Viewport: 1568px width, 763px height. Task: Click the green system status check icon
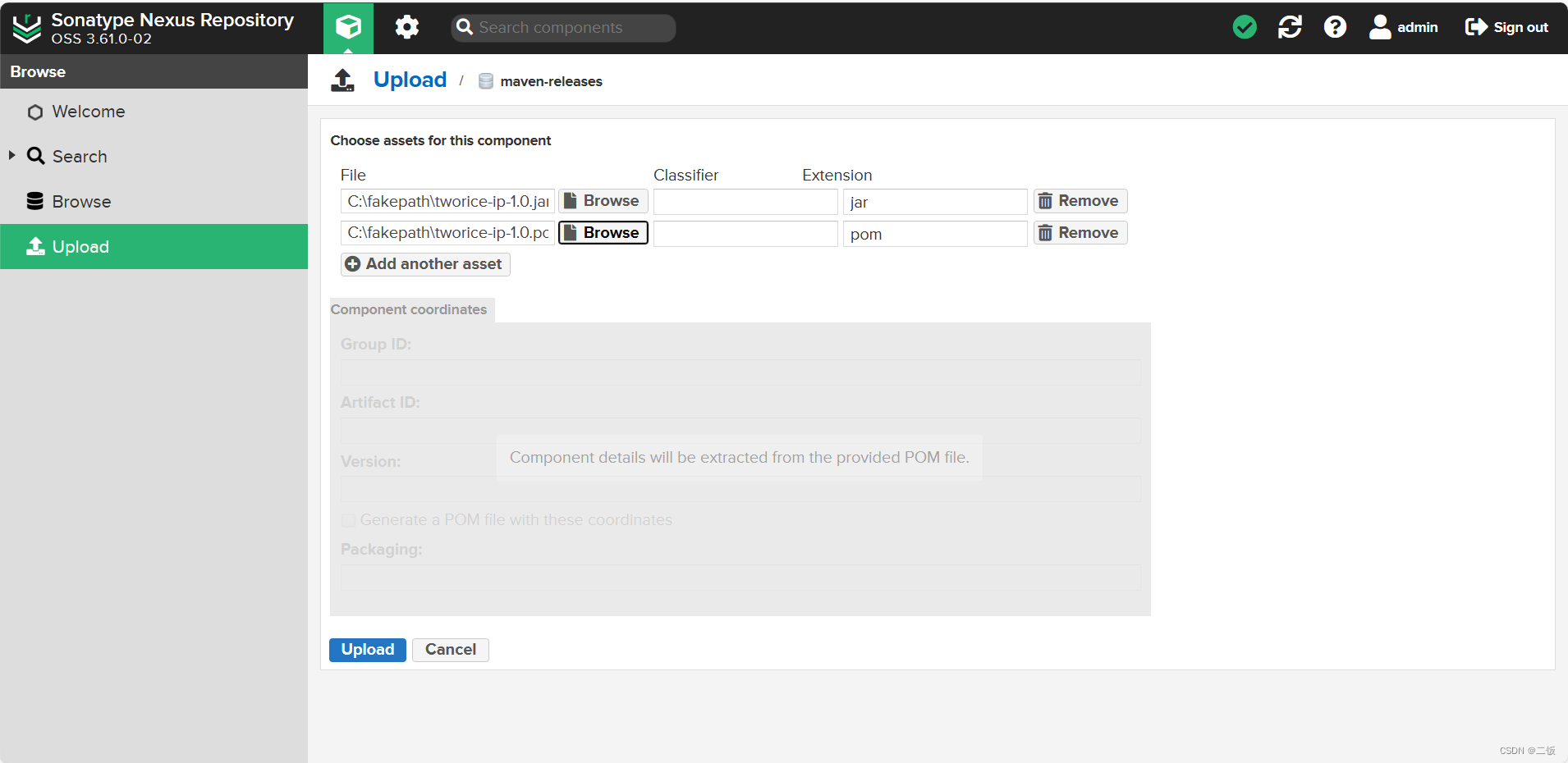click(1245, 27)
